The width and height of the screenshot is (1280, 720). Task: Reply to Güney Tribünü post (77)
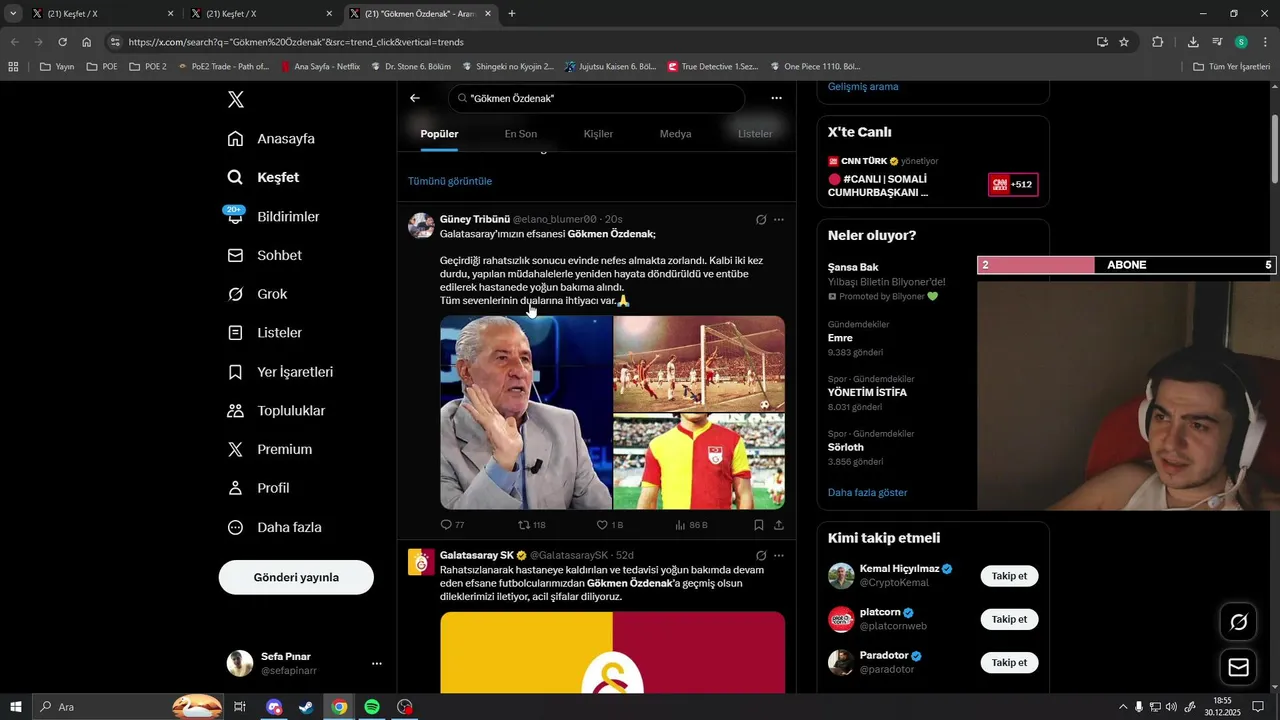tap(453, 525)
